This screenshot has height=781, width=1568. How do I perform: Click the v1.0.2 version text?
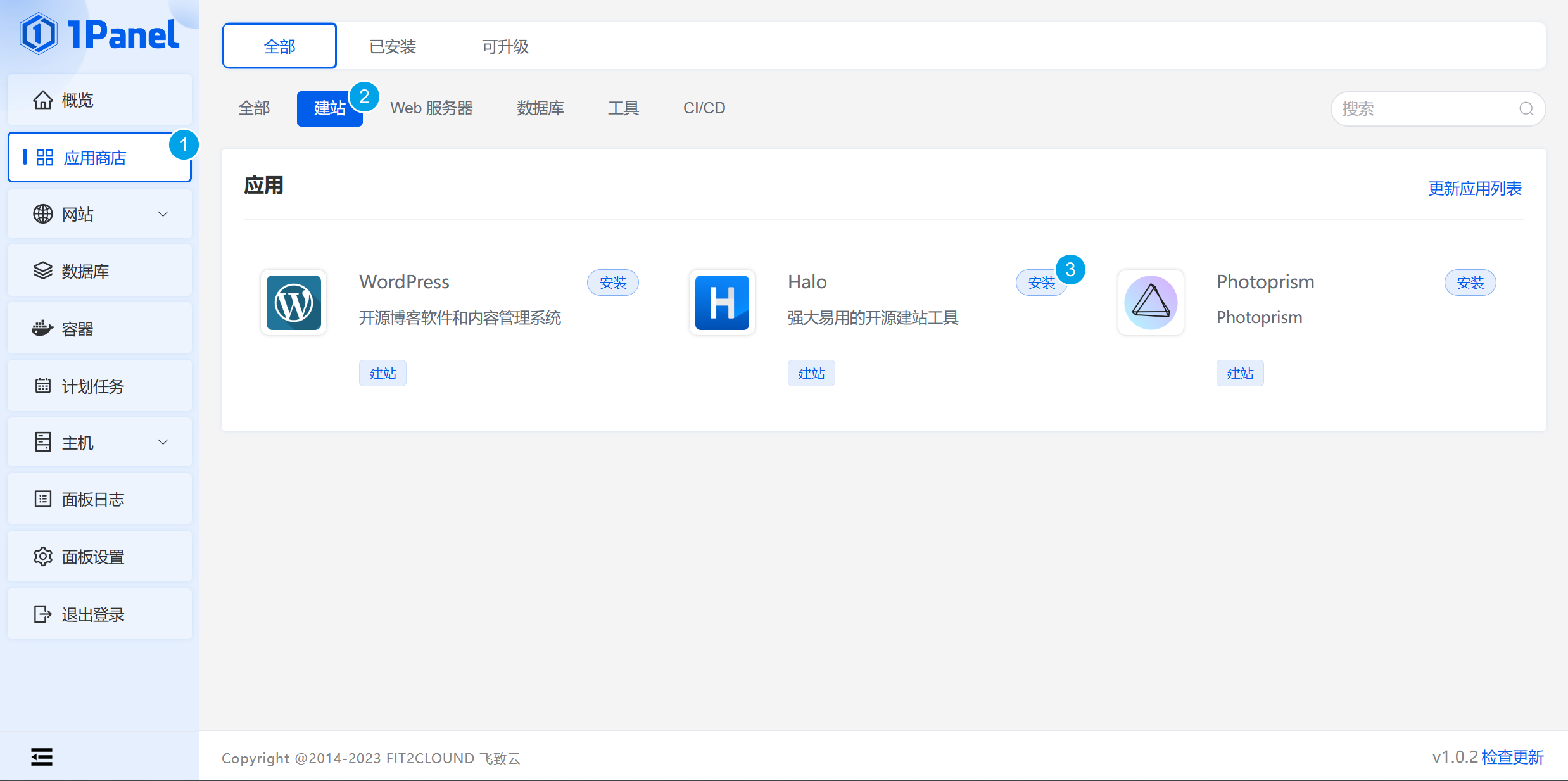click(x=1455, y=757)
